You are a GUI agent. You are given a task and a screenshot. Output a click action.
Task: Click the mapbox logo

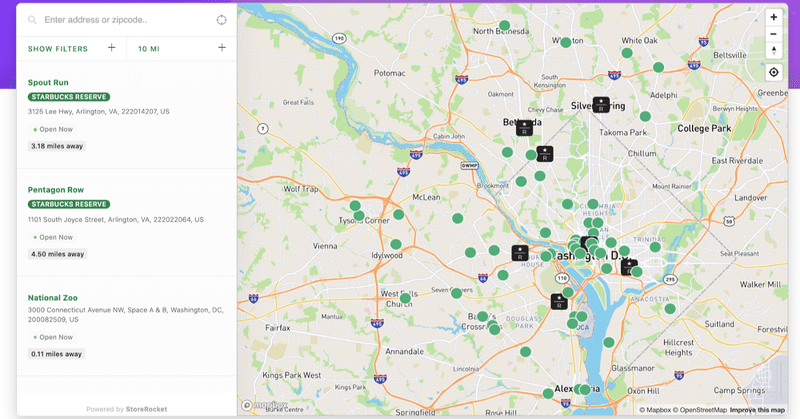point(265,405)
